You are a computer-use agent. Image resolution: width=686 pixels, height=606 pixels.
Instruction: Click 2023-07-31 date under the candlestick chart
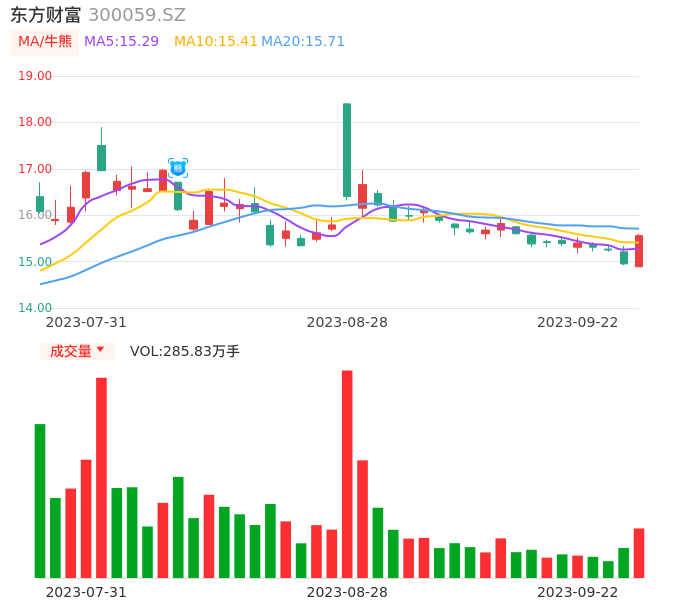(86, 323)
